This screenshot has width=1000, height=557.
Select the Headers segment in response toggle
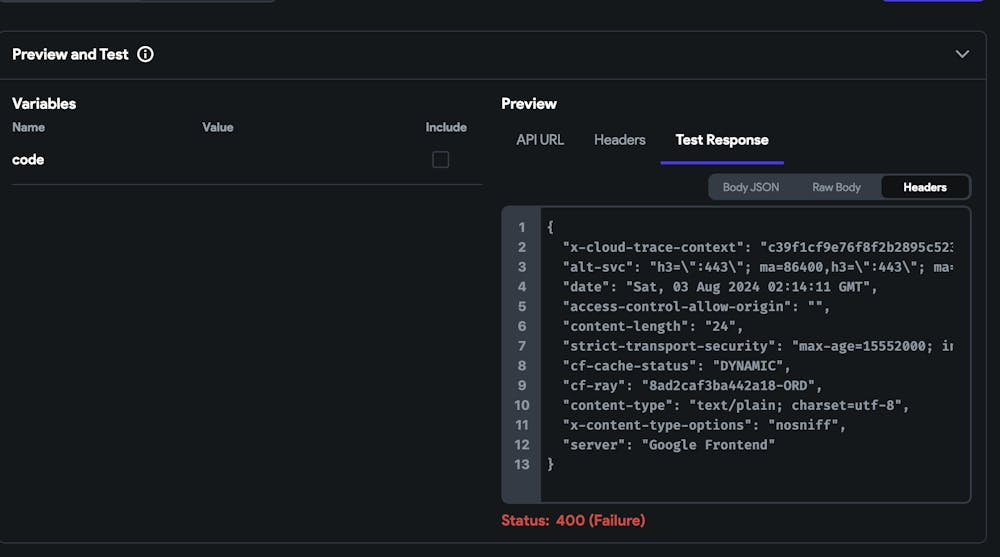pos(925,187)
